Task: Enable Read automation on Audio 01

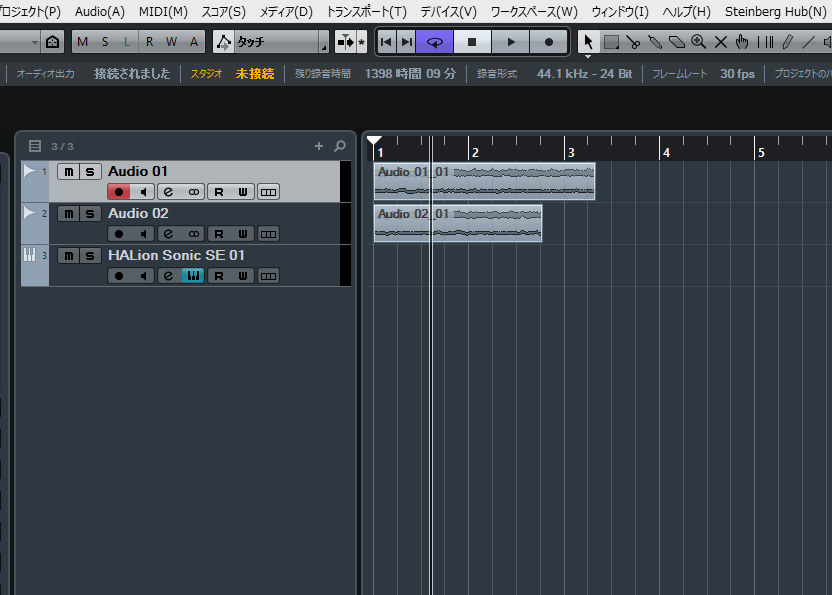Action: (x=219, y=192)
